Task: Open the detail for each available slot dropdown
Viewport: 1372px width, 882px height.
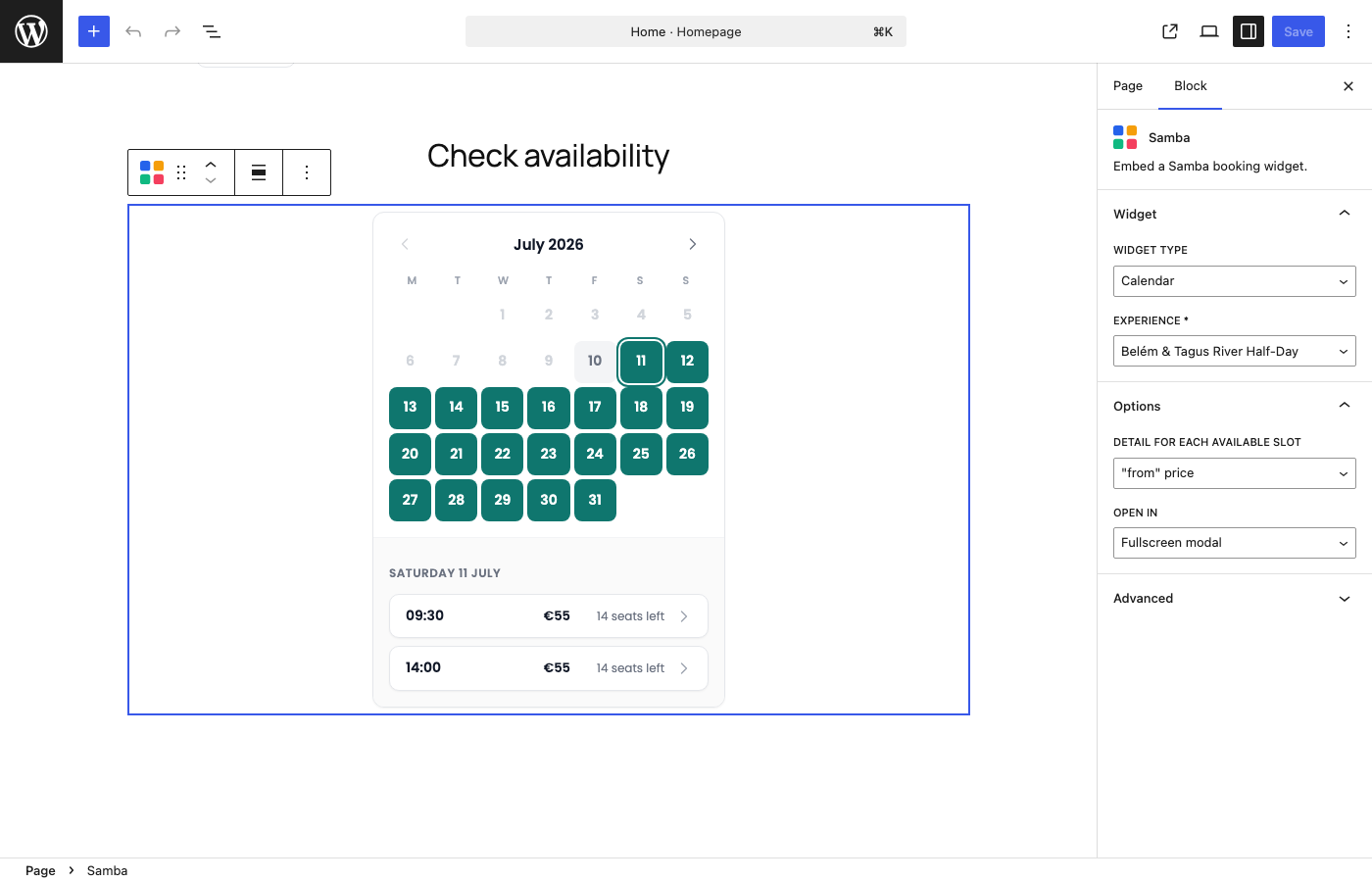Action: (x=1235, y=473)
